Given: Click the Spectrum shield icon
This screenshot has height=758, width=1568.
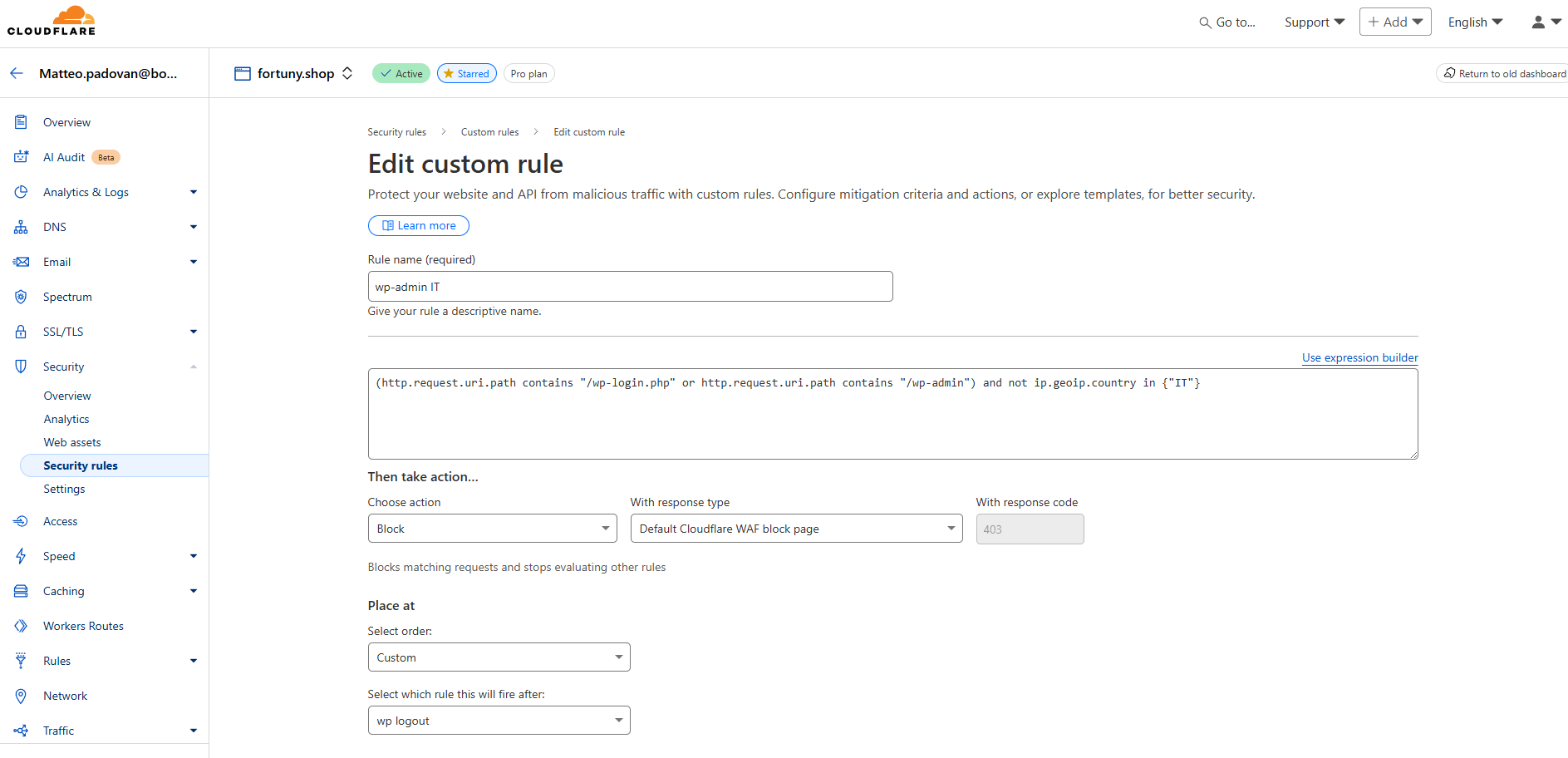Looking at the screenshot, I should click(x=21, y=297).
